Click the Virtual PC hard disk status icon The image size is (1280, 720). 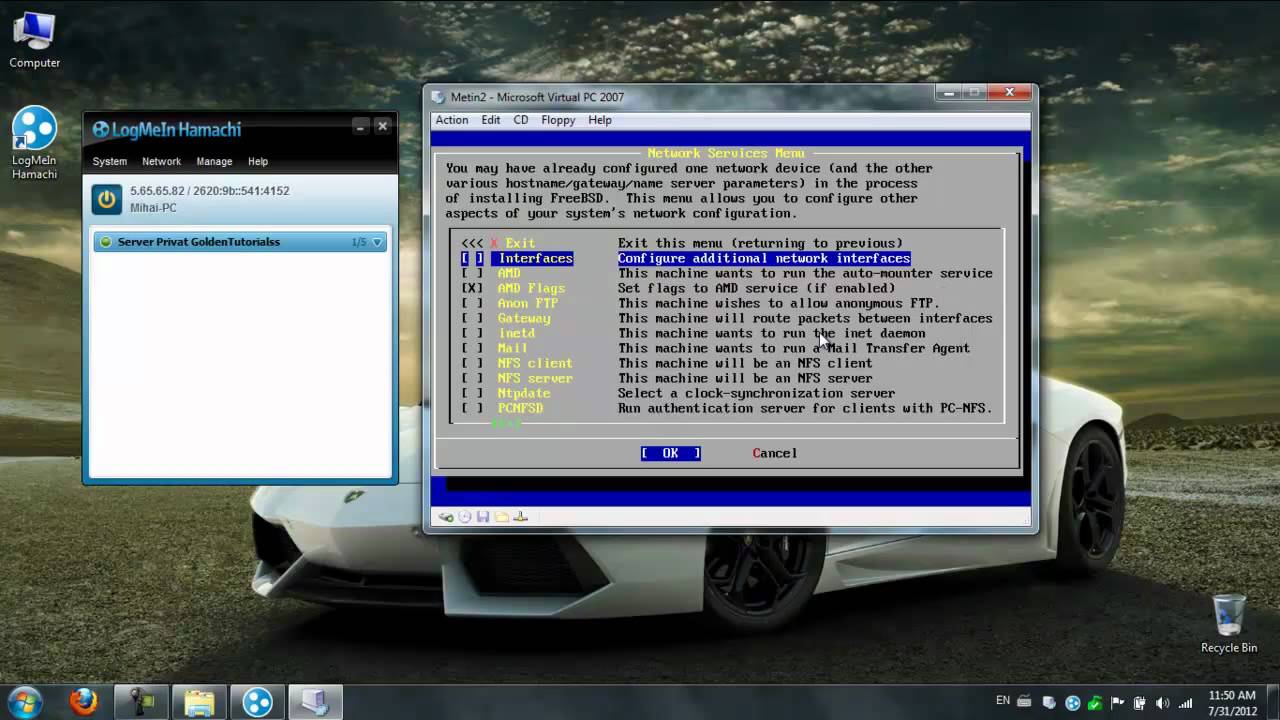pos(447,517)
